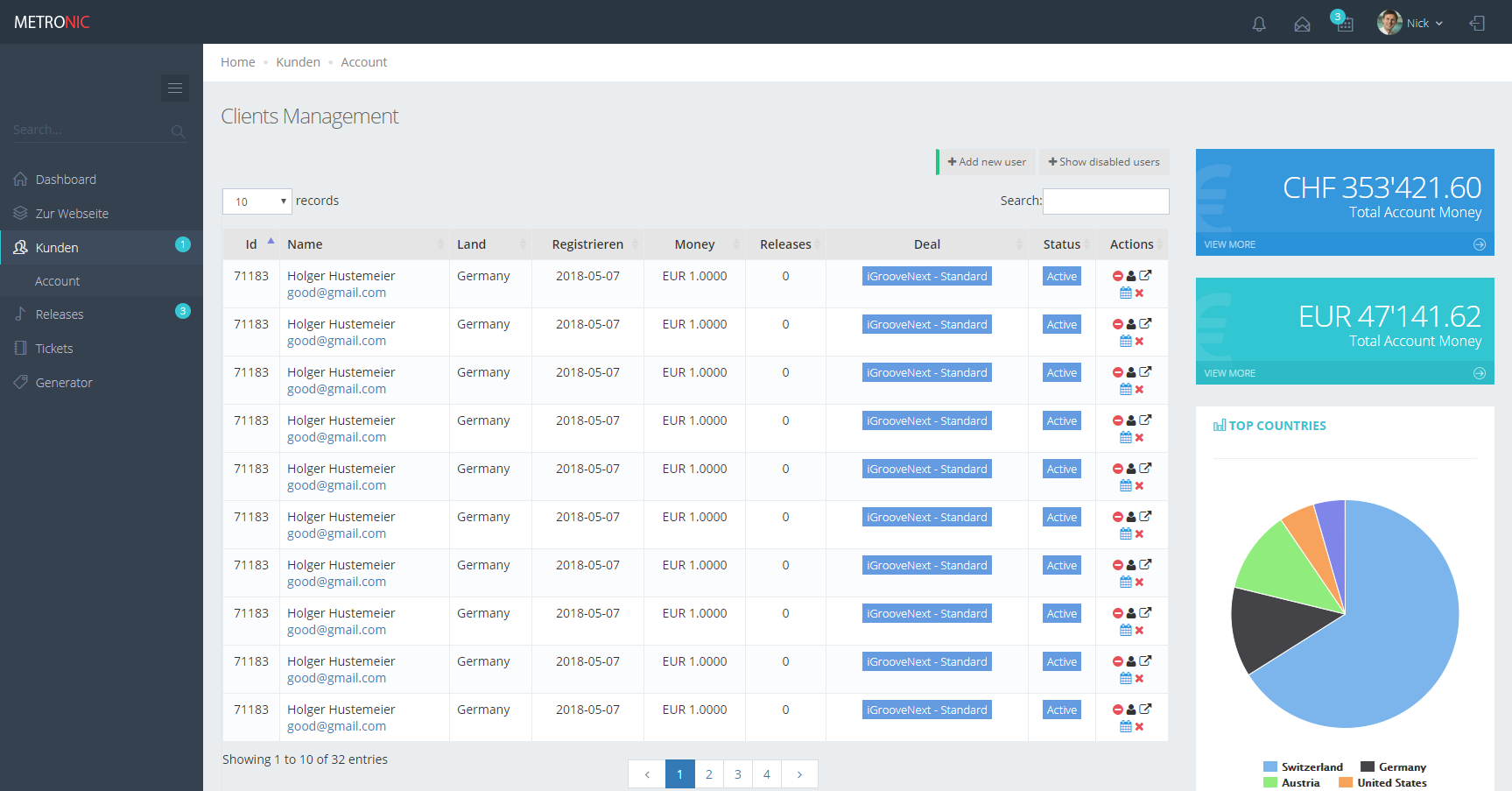The width and height of the screenshot is (1512, 791).
Task: Select Tickets in the sidebar
Action: 54,349
